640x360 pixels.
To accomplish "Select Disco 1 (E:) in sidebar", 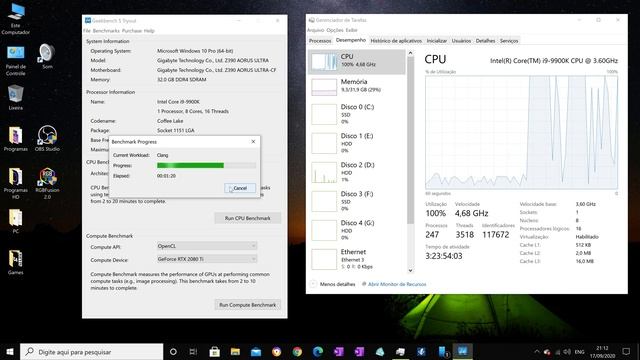I will pyautogui.click(x=357, y=143).
